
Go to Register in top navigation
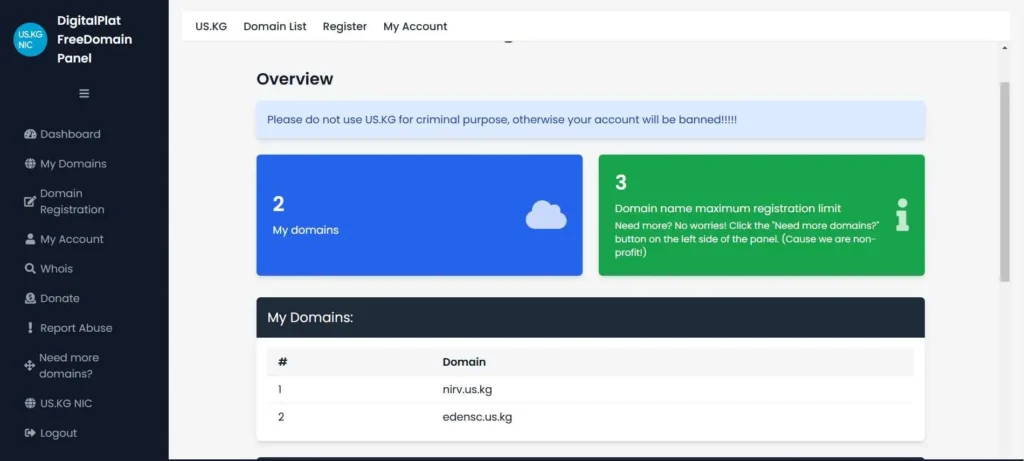pyautogui.click(x=344, y=26)
